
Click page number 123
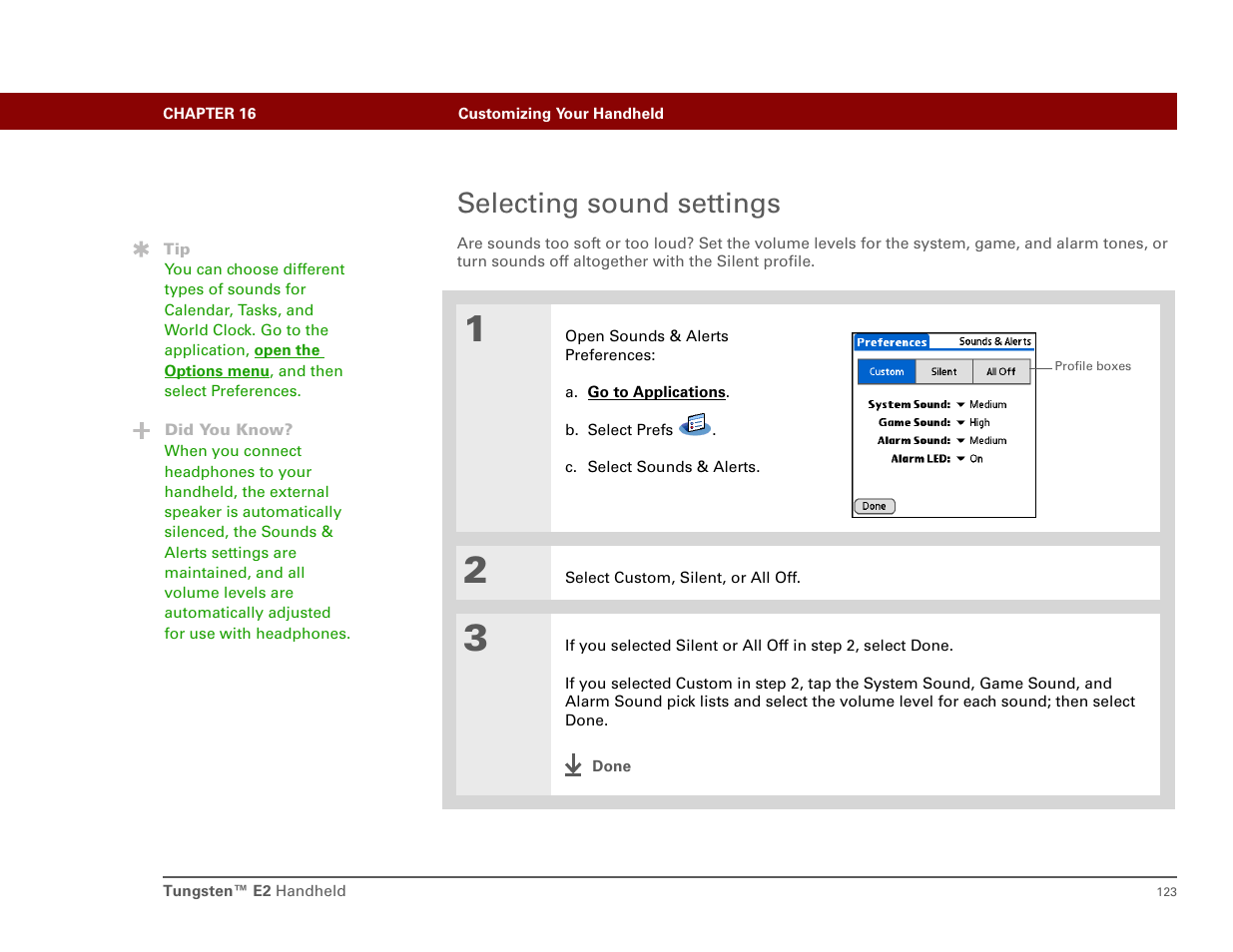coord(1167,892)
